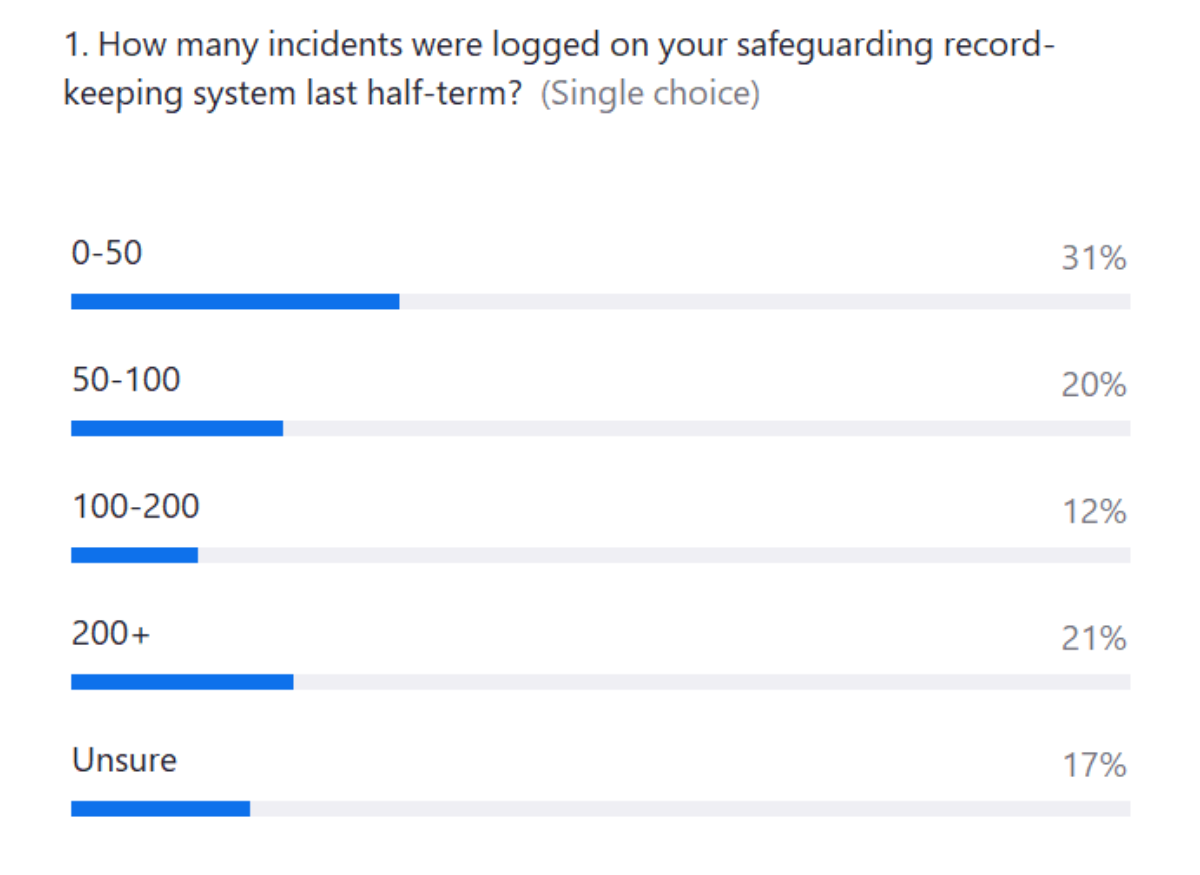The height and width of the screenshot is (875, 1200).
Task: Click the 17% result value
Action: [x=1094, y=766]
